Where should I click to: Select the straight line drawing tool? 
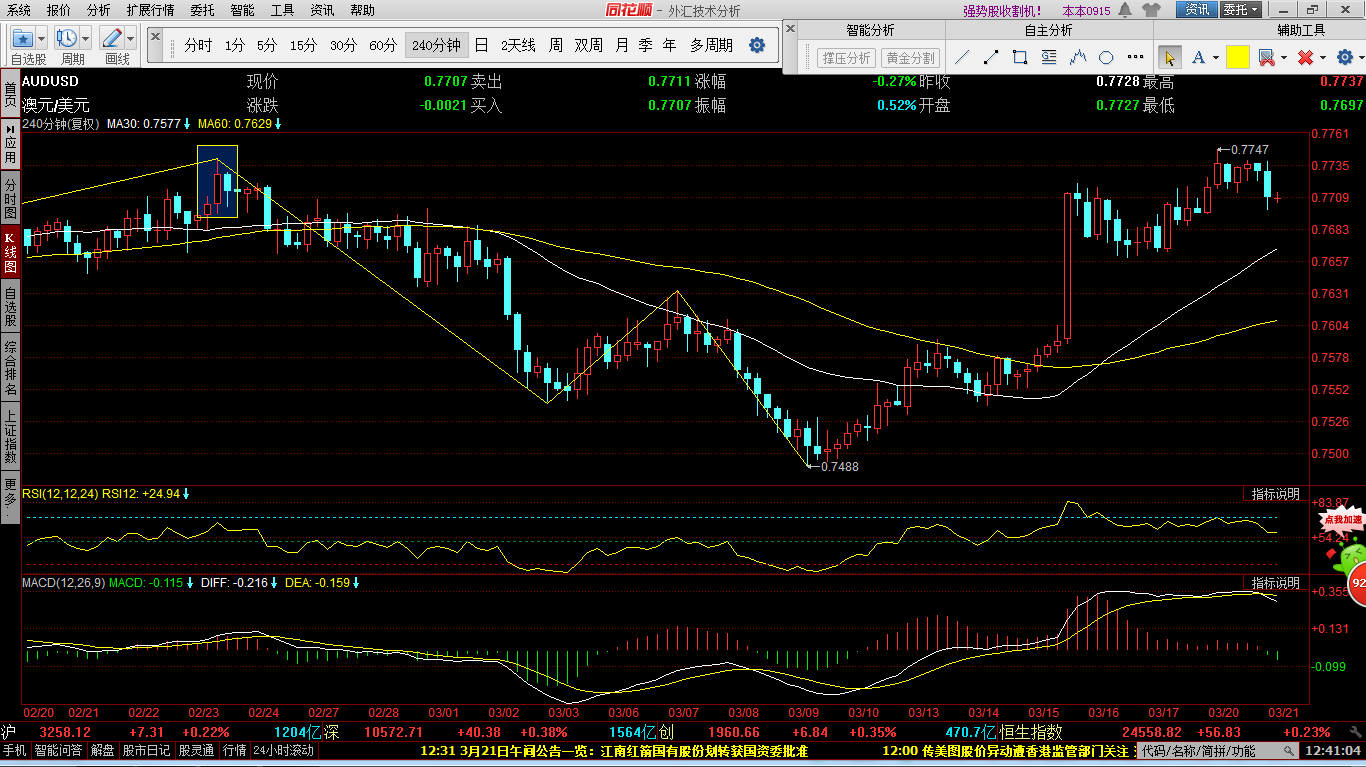tap(962, 57)
